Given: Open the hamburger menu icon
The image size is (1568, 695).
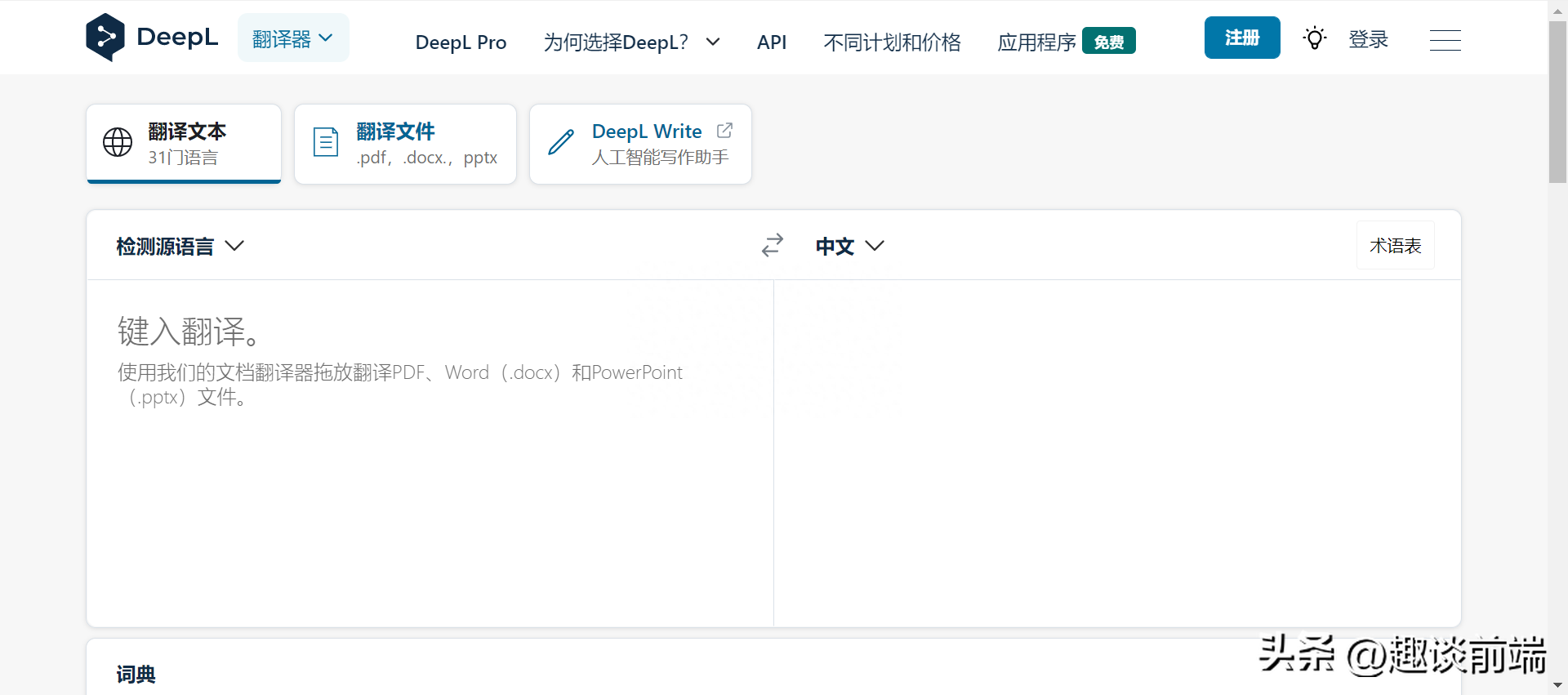Looking at the screenshot, I should [1445, 40].
